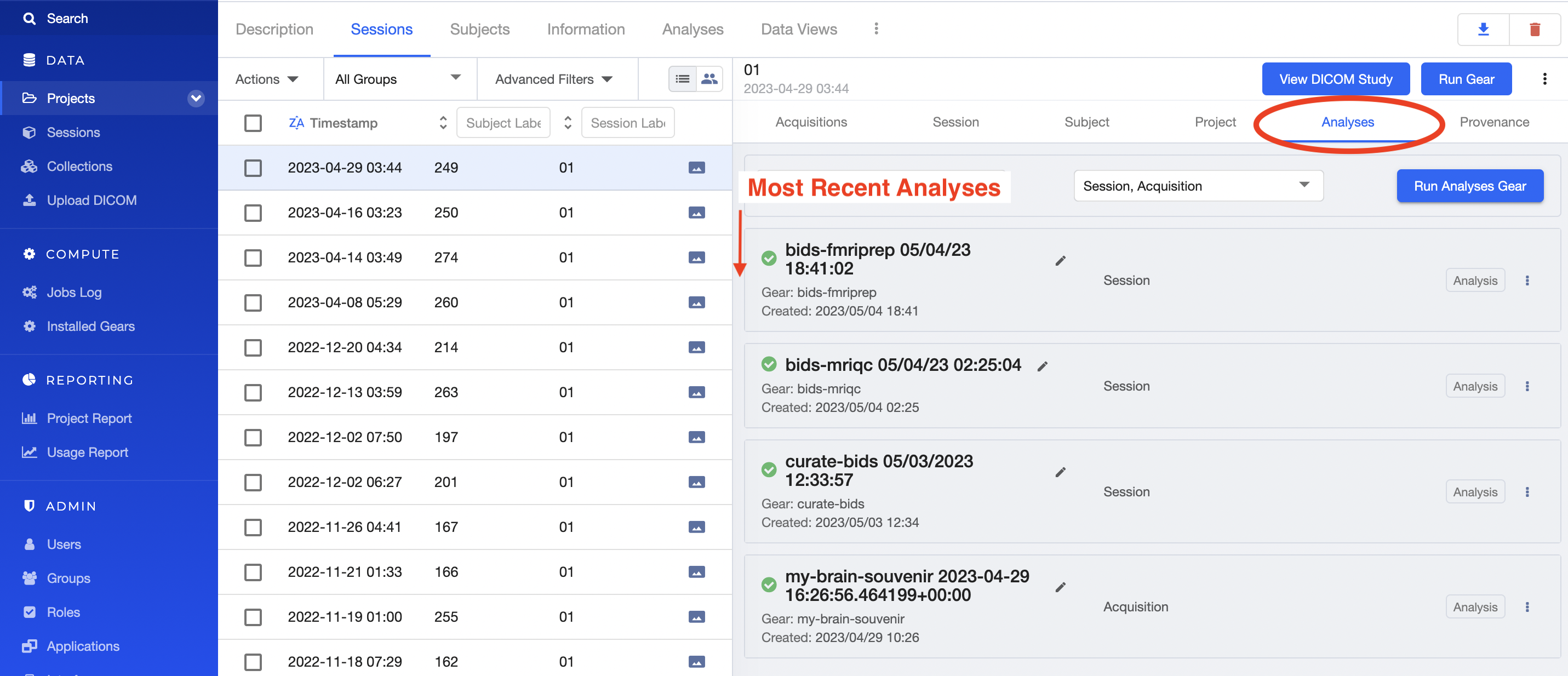
Task: Open the Data Views tab
Action: (x=799, y=28)
